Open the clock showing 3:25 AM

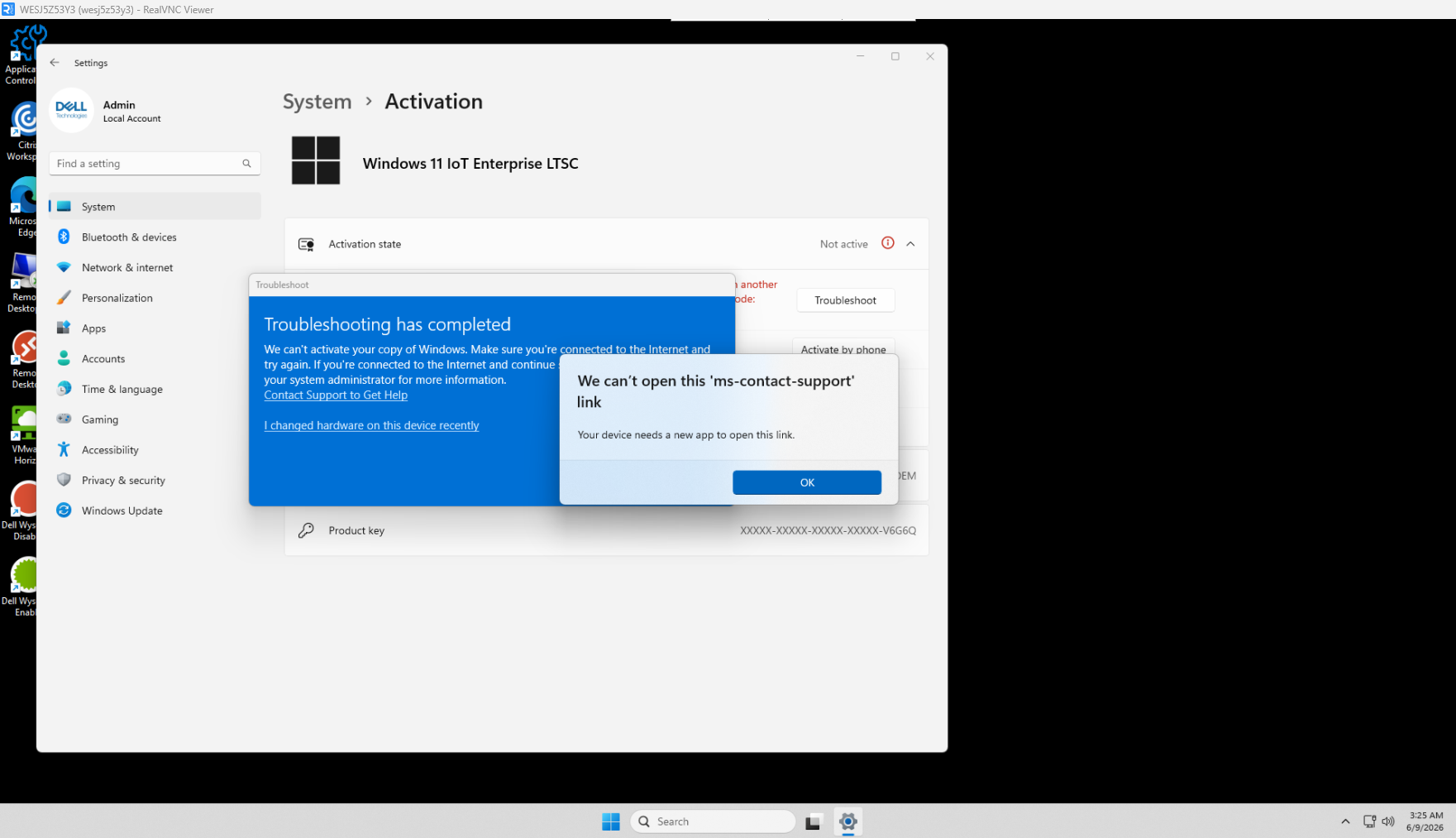[x=1425, y=821]
